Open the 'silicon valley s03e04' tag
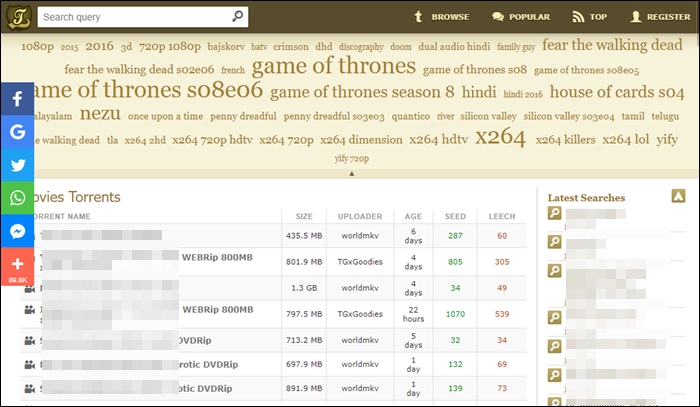 569,116
